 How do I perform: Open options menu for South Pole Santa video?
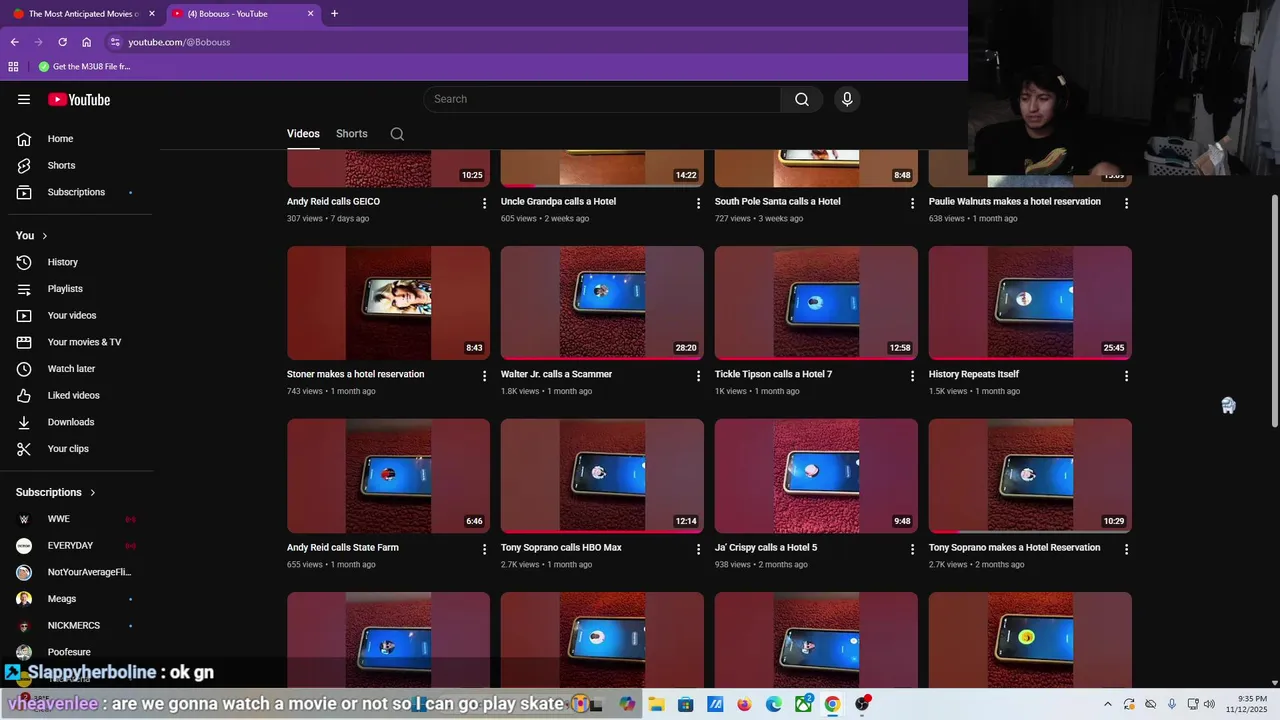pyautogui.click(x=912, y=203)
